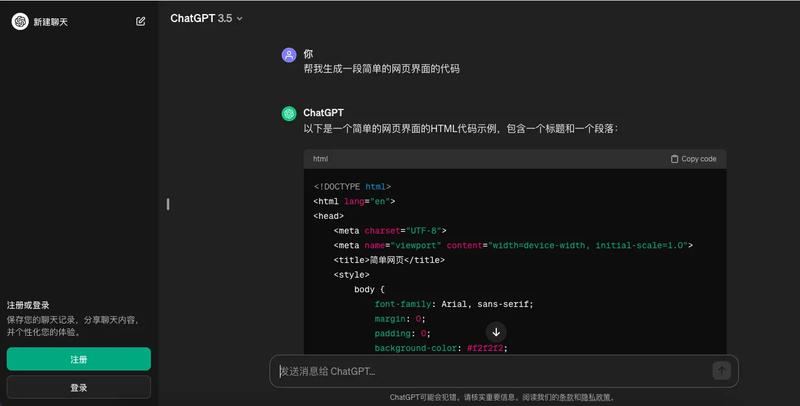Click the 新建聊天 label

[51, 22]
